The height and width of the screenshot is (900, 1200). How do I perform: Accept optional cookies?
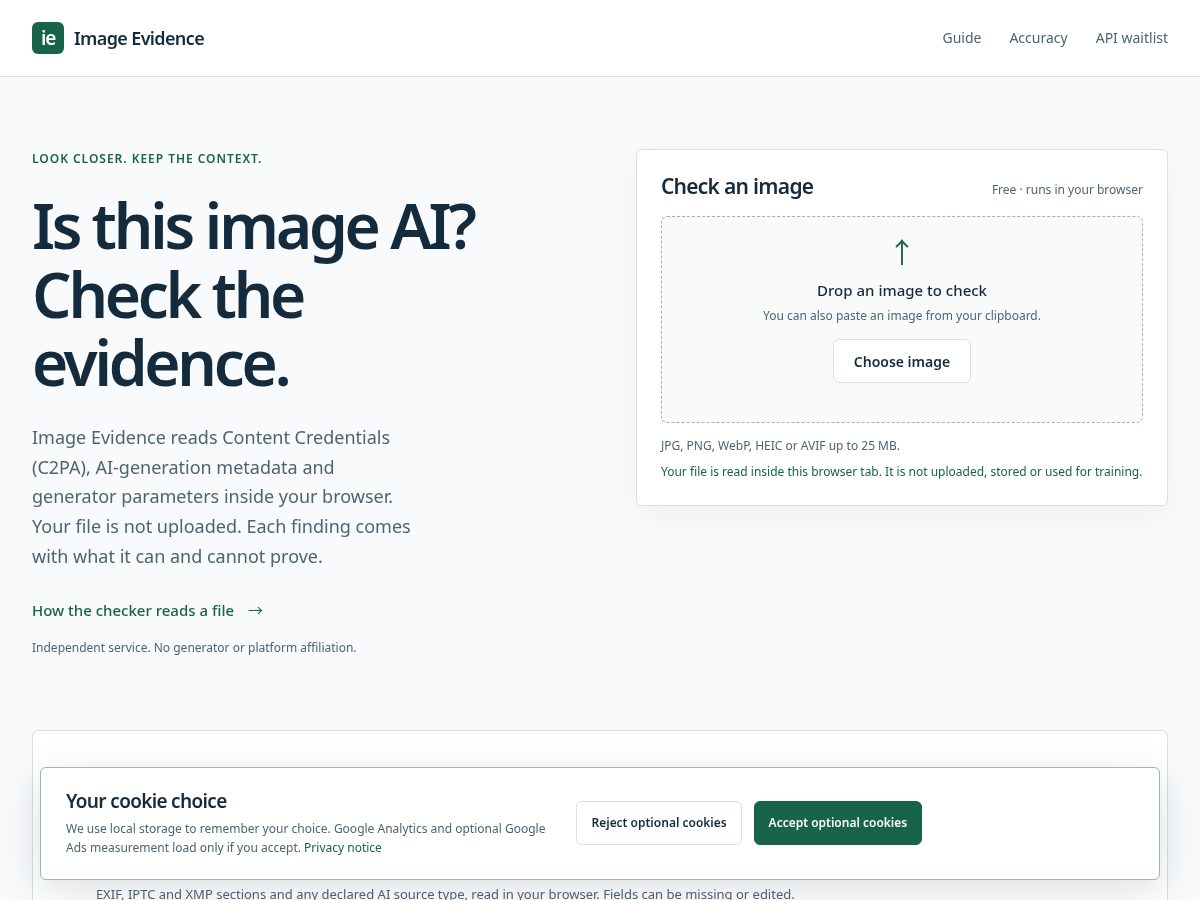[x=838, y=823]
